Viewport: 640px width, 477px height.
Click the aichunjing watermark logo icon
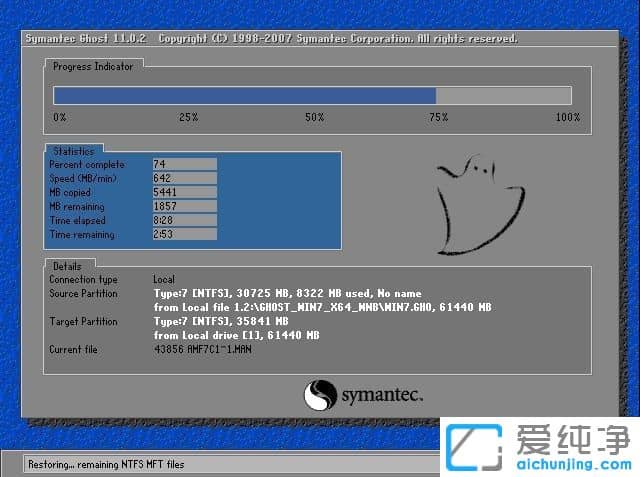473,447
